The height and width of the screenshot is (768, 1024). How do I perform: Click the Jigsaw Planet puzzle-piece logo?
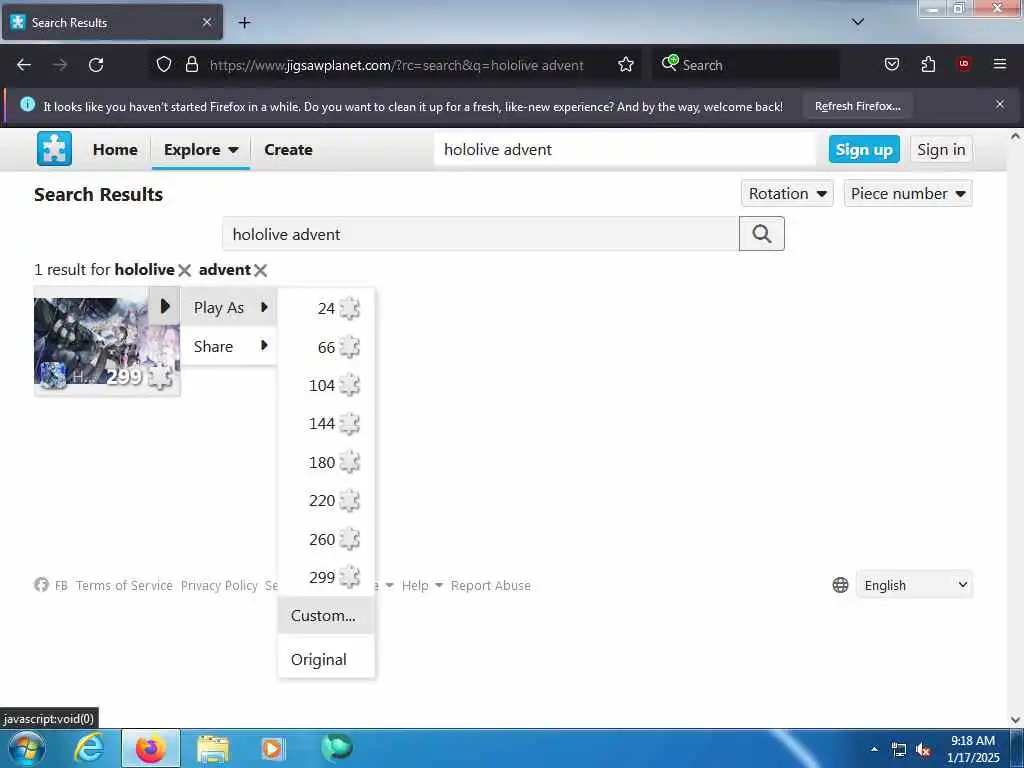[54, 149]
